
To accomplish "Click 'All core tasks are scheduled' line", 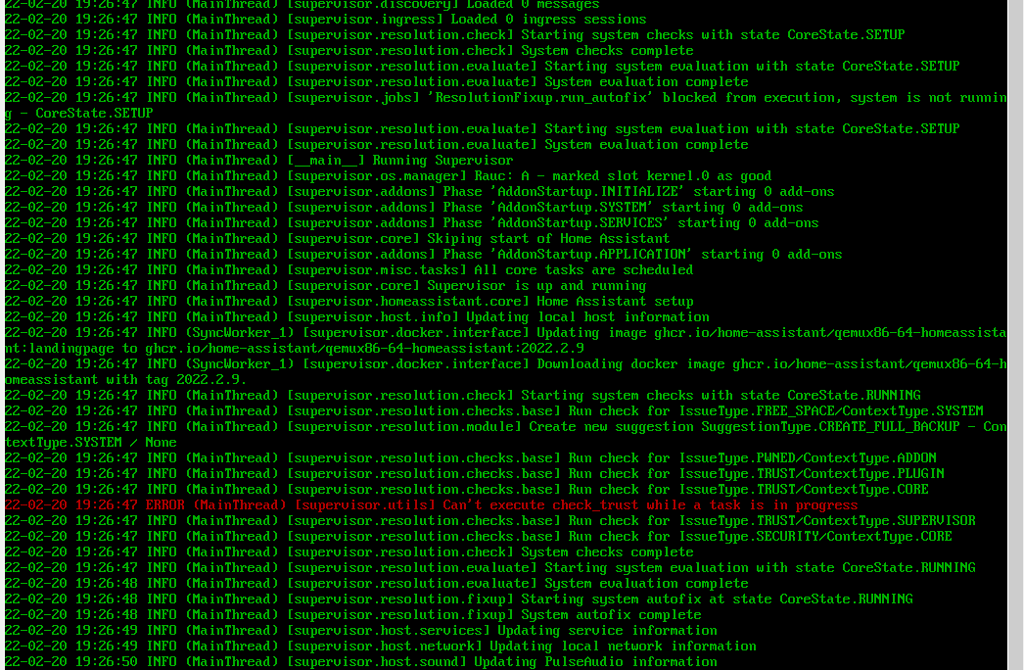I will point(349,270).
